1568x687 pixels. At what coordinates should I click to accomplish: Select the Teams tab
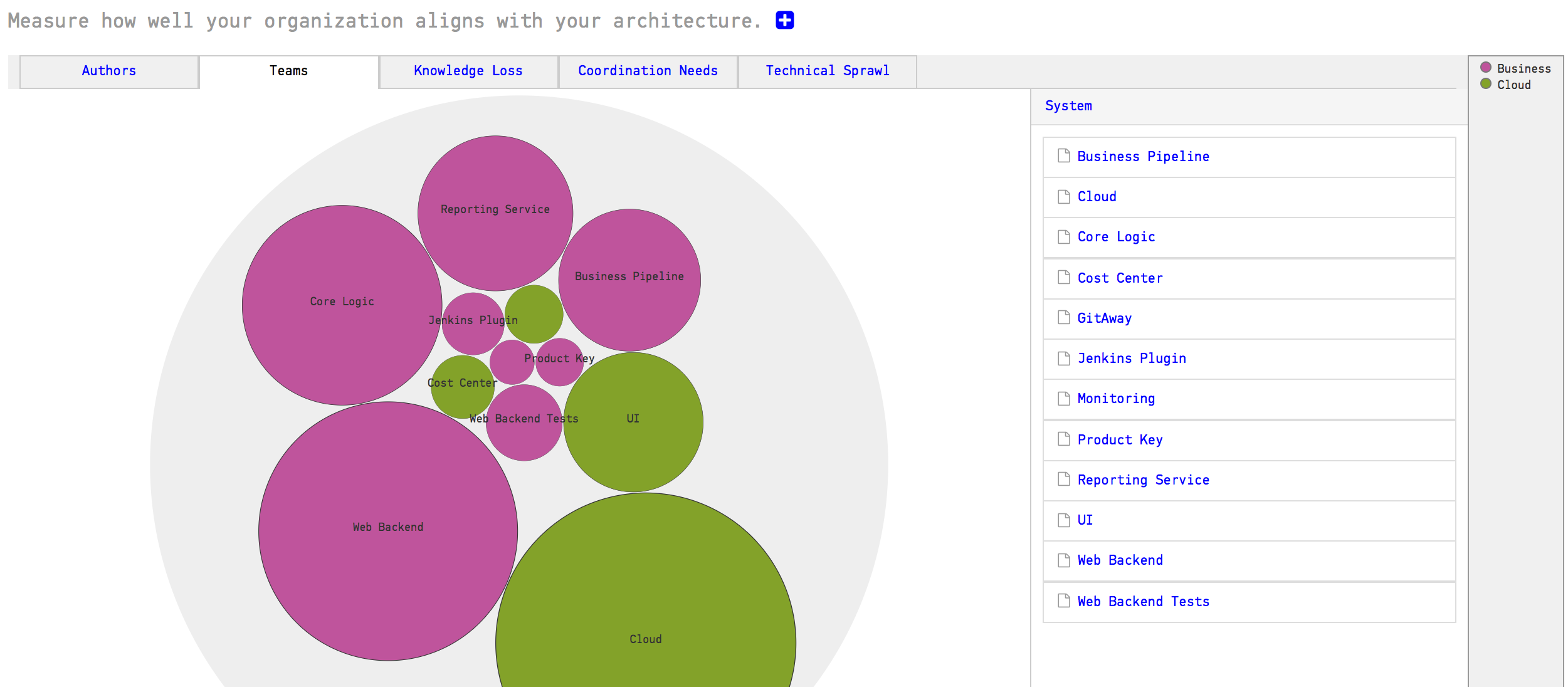point(288,71)
